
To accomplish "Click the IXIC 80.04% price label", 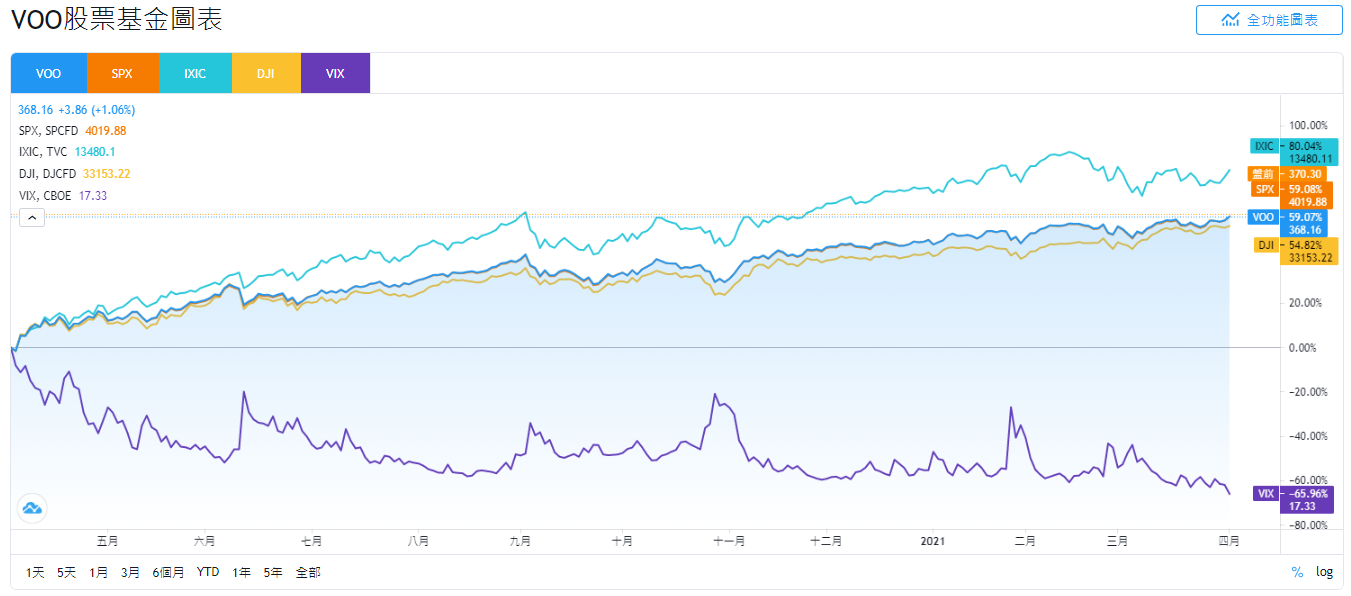I will pos(1294,152).
